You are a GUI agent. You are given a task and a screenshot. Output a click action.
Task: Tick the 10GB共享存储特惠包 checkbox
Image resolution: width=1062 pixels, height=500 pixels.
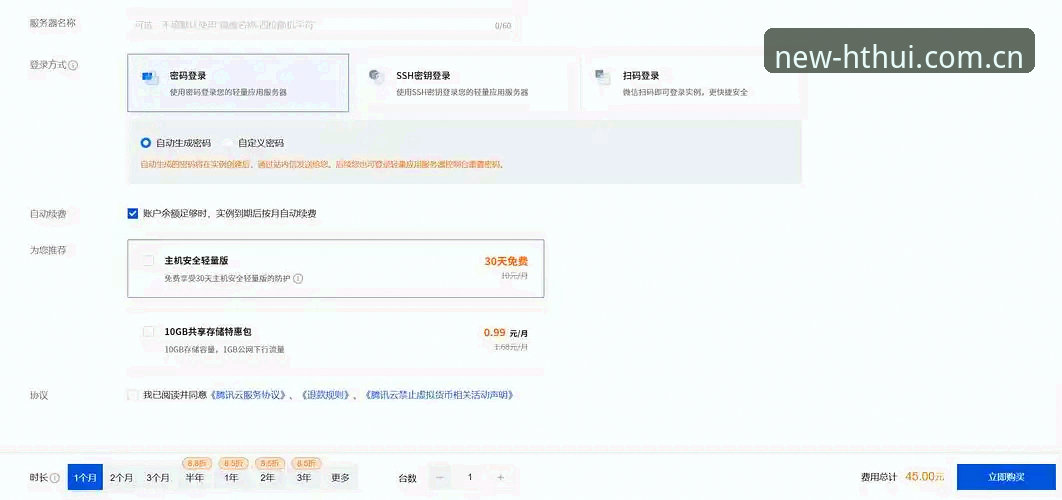click(148, 332)
